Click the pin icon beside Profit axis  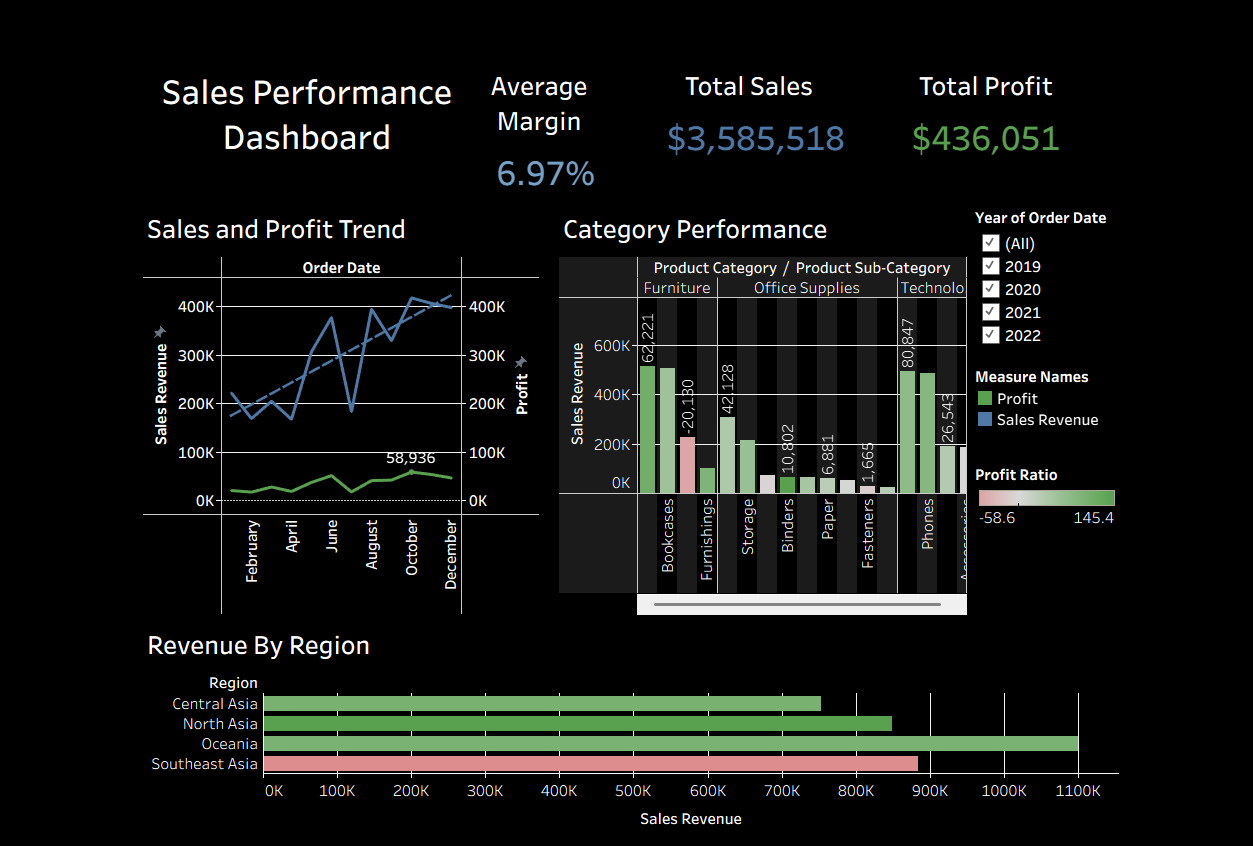[x=521, y=361]
